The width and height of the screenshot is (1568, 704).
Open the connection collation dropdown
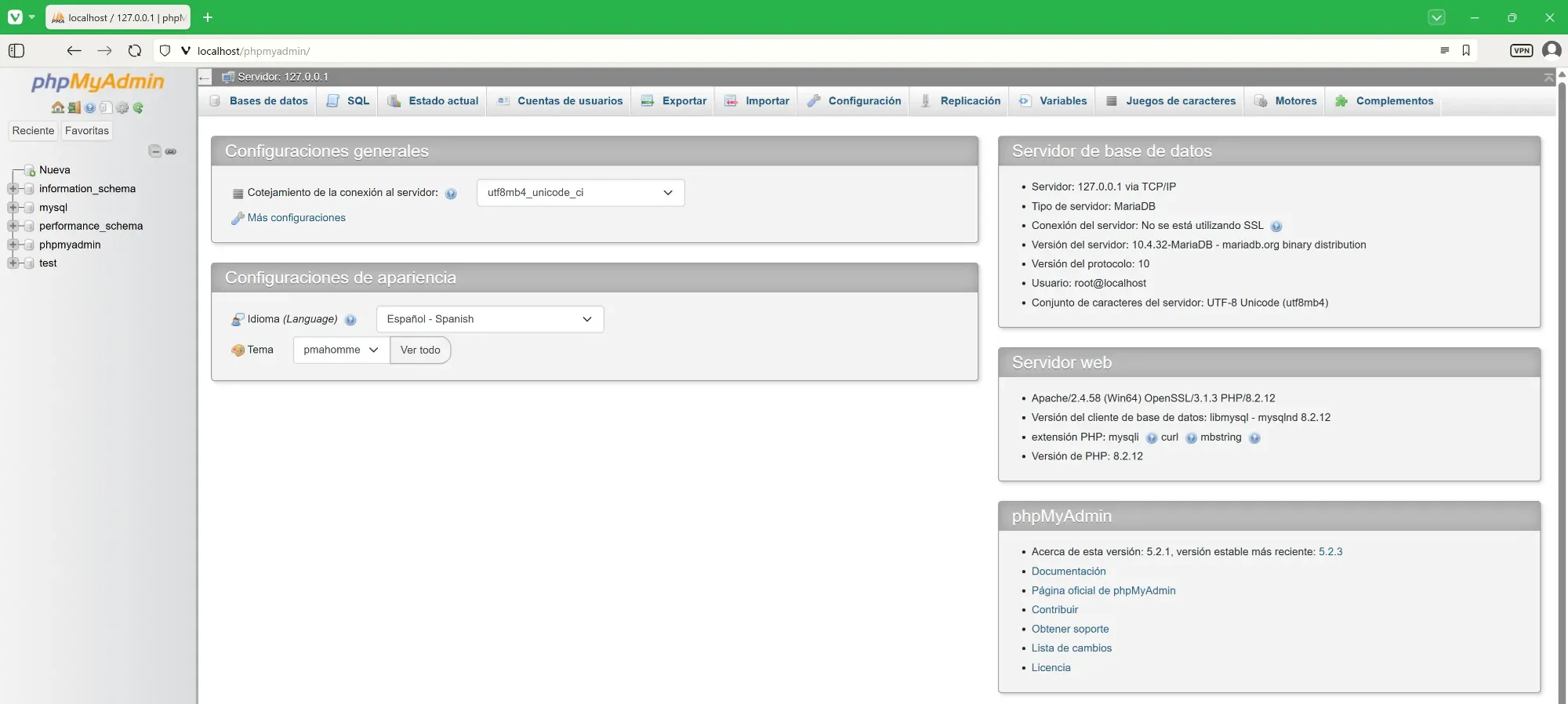pyautogui.click(x=580, y=193)
